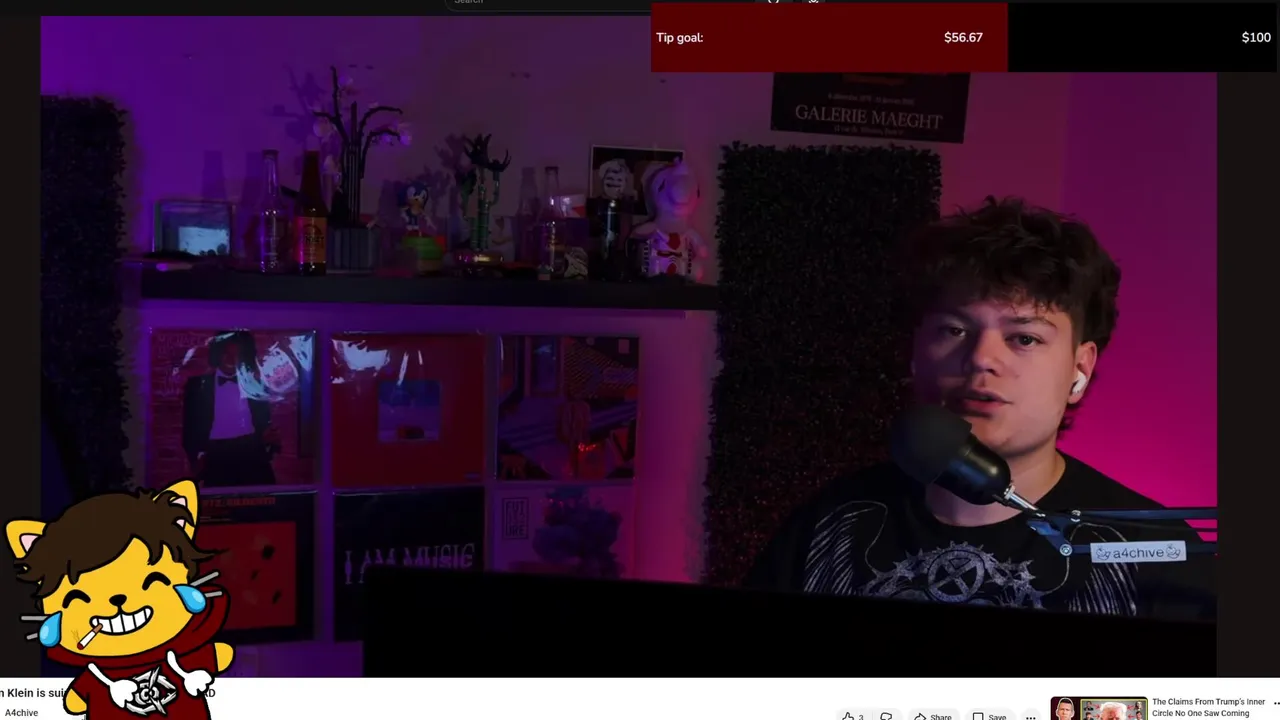Screen dimensions: 1280x720
Task: Click the video player area
Action: (x=628, y=345)
